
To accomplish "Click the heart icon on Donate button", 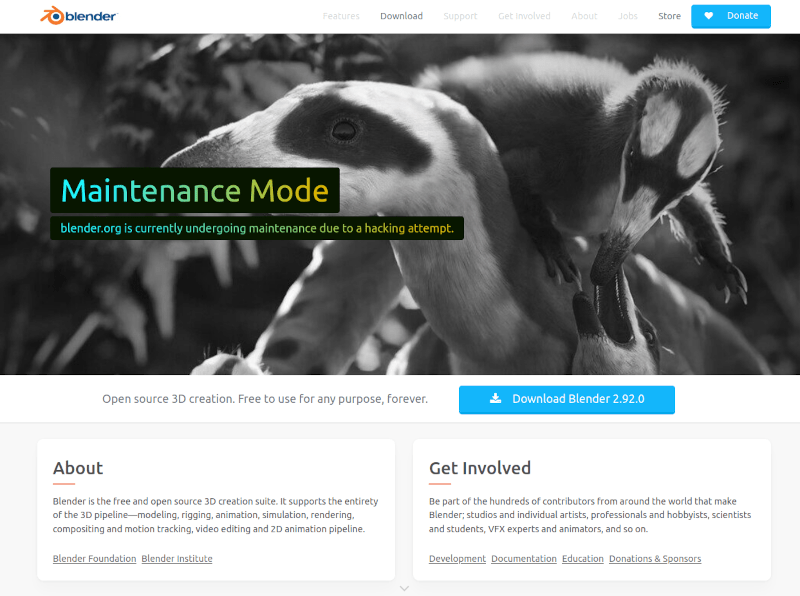I will pos(709,16).
